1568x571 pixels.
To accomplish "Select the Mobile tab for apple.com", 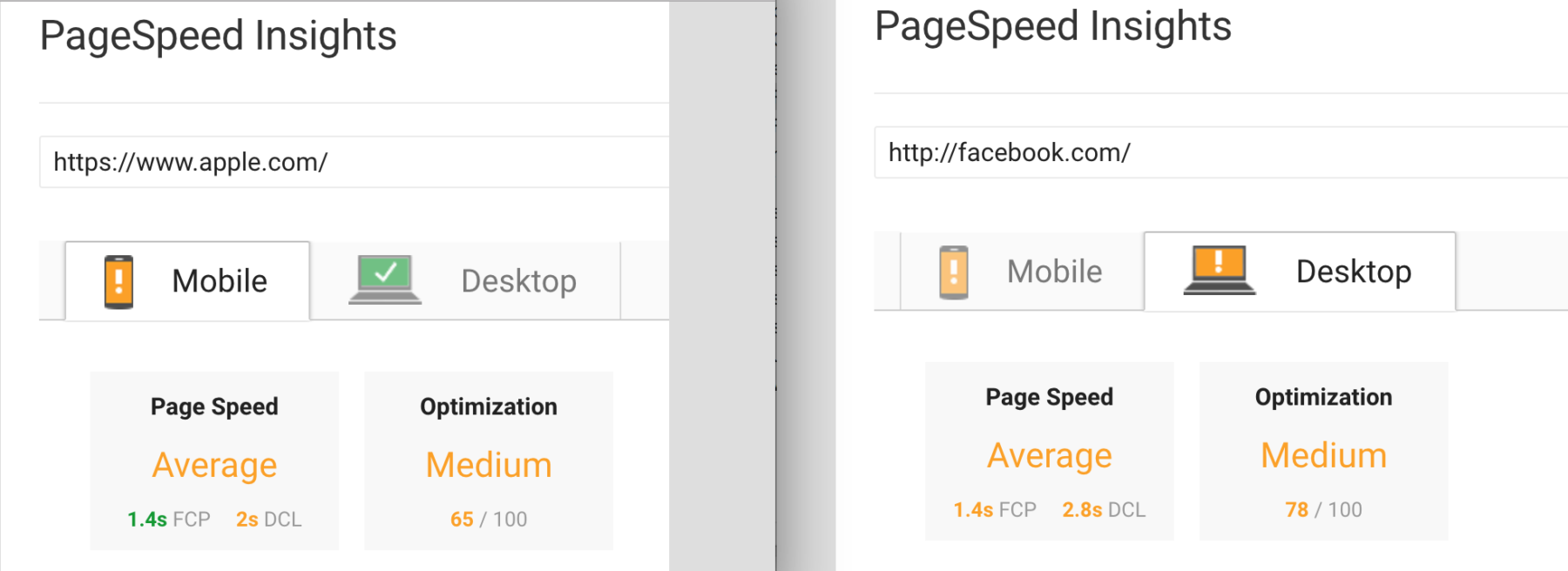I will click(x=187, y=281).
